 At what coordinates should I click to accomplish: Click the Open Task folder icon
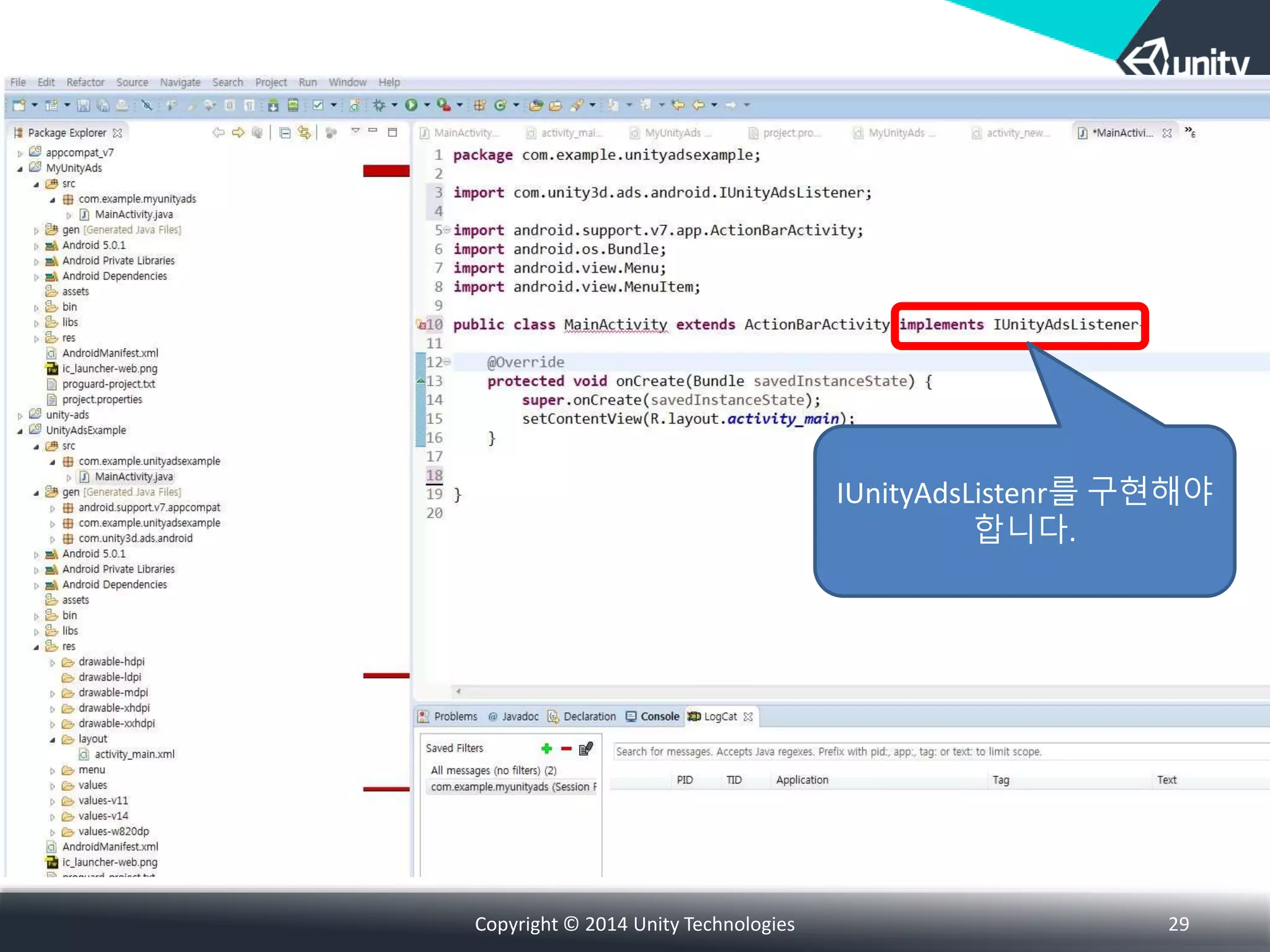tap(556, 105)
